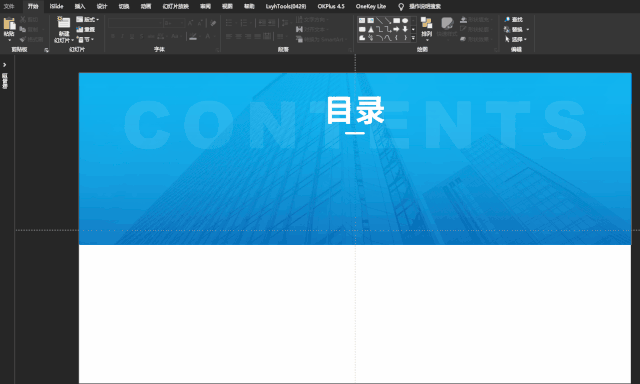Click the Find magnifier button
Screen dimensions: 640x384
(x=513, y=20)
